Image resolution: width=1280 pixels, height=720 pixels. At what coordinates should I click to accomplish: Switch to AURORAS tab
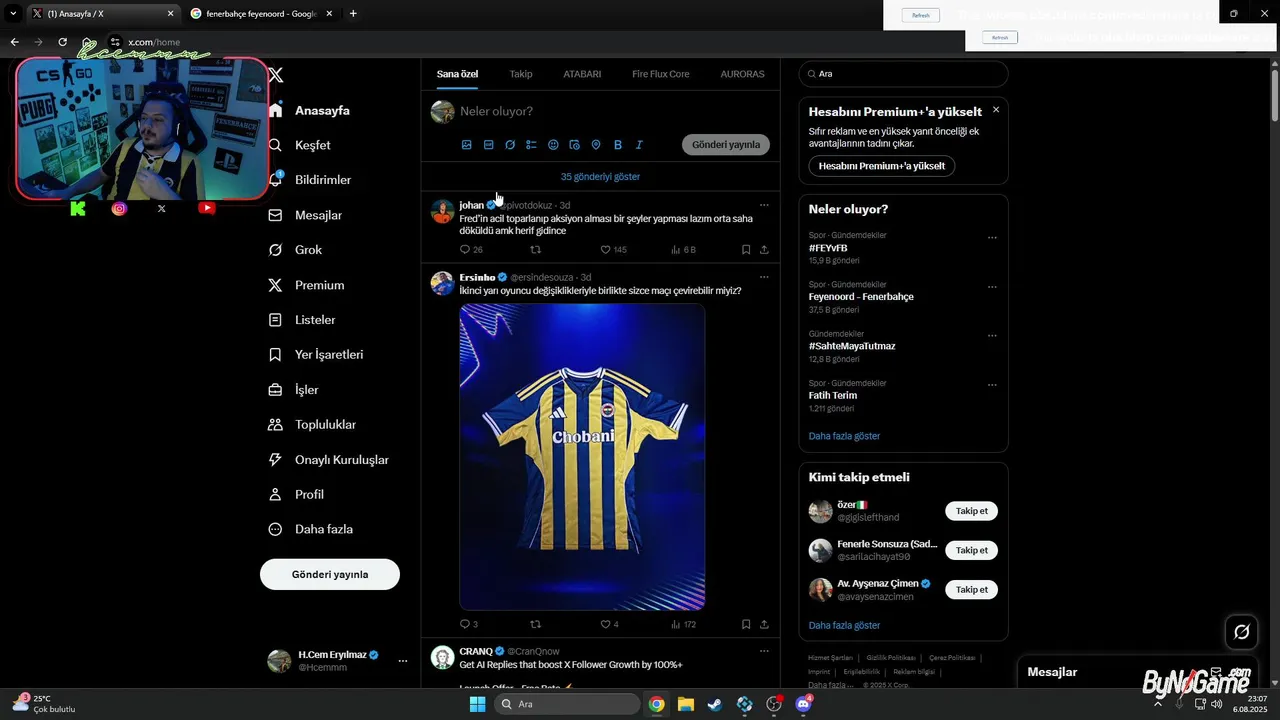tap(742, 74)
